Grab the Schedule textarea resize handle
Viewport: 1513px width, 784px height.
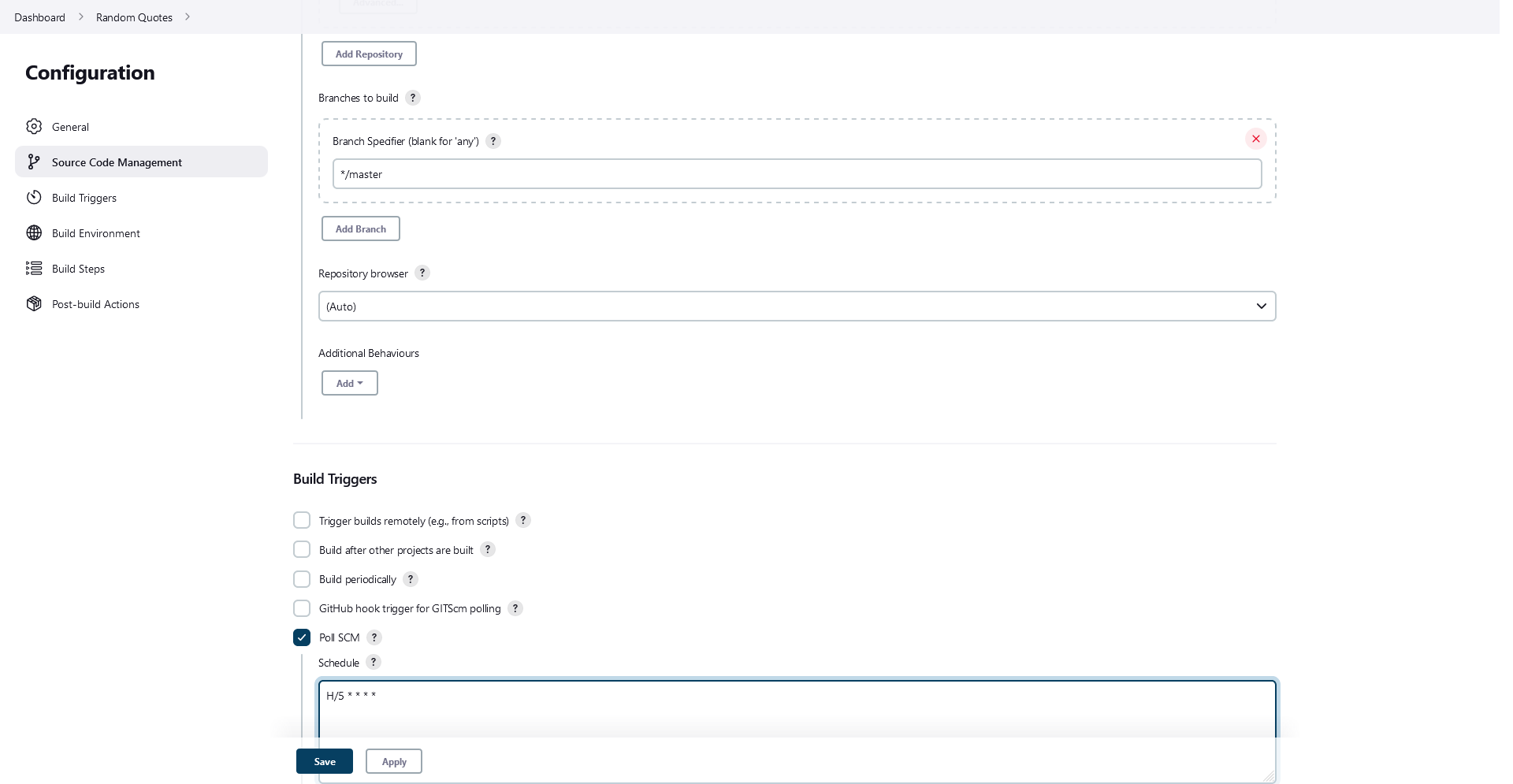tap(1269, 776)
